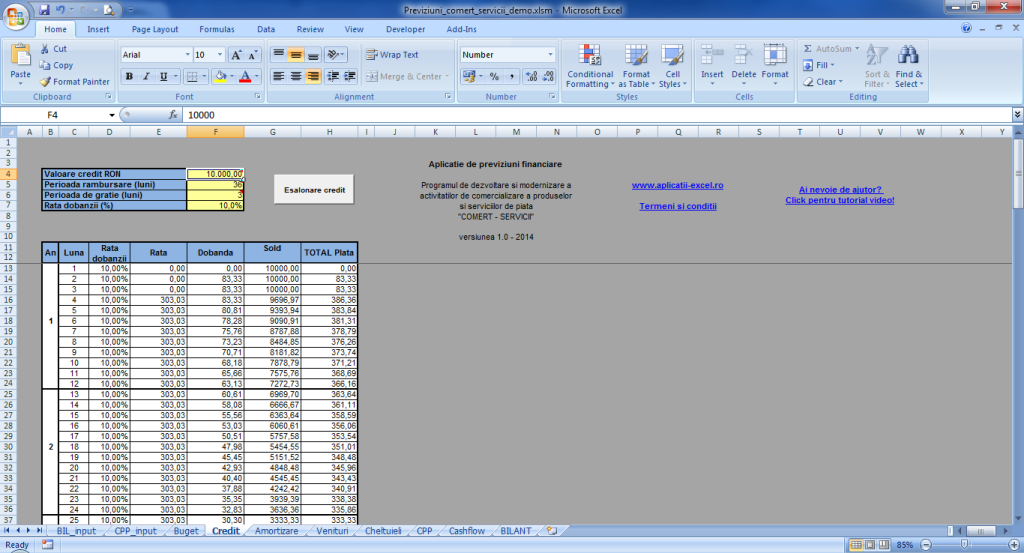Click the Delete cells icon
The height and width of the screenshot is (553, 1024).
click(x=743, y=55)
